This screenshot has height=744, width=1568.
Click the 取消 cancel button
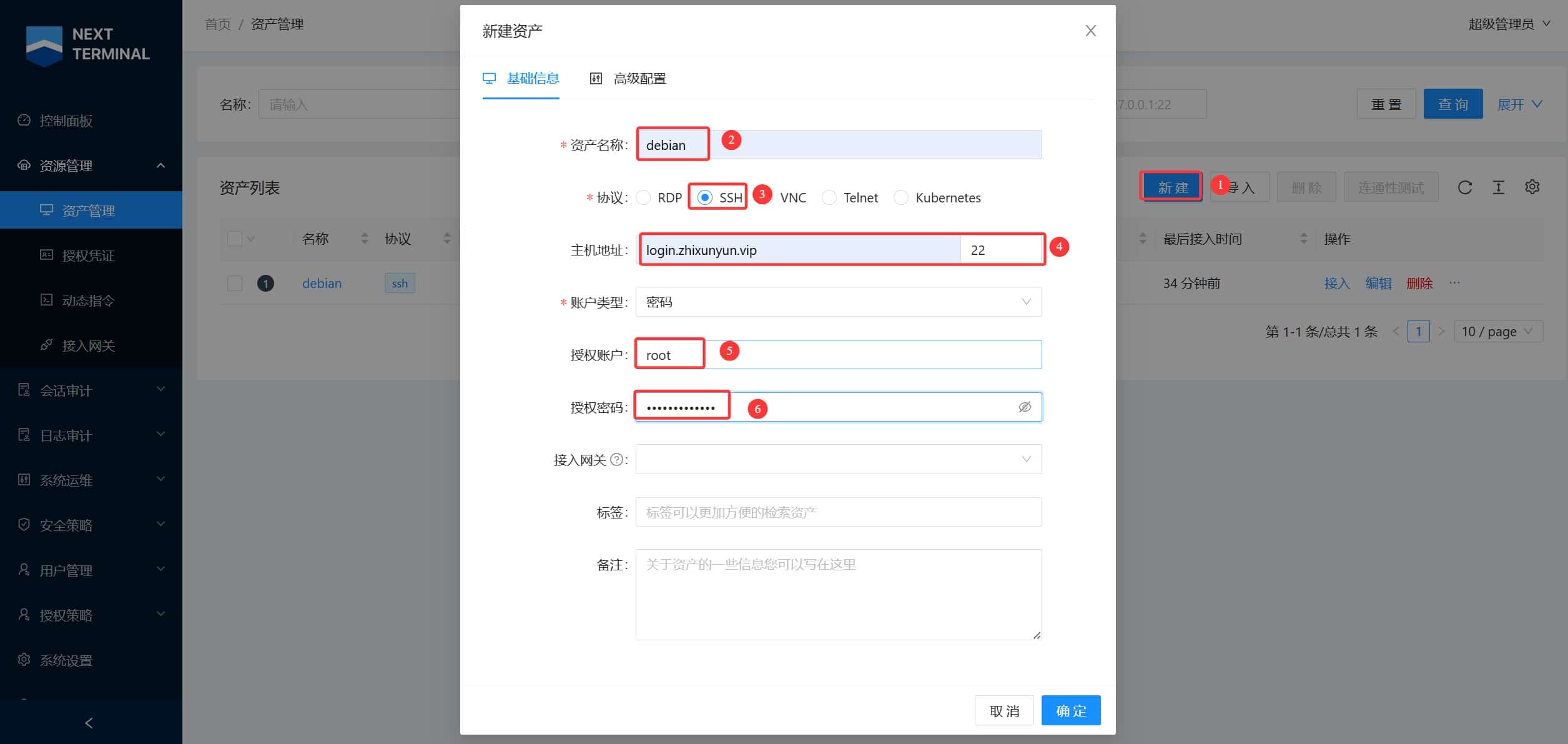(1003, 711)
